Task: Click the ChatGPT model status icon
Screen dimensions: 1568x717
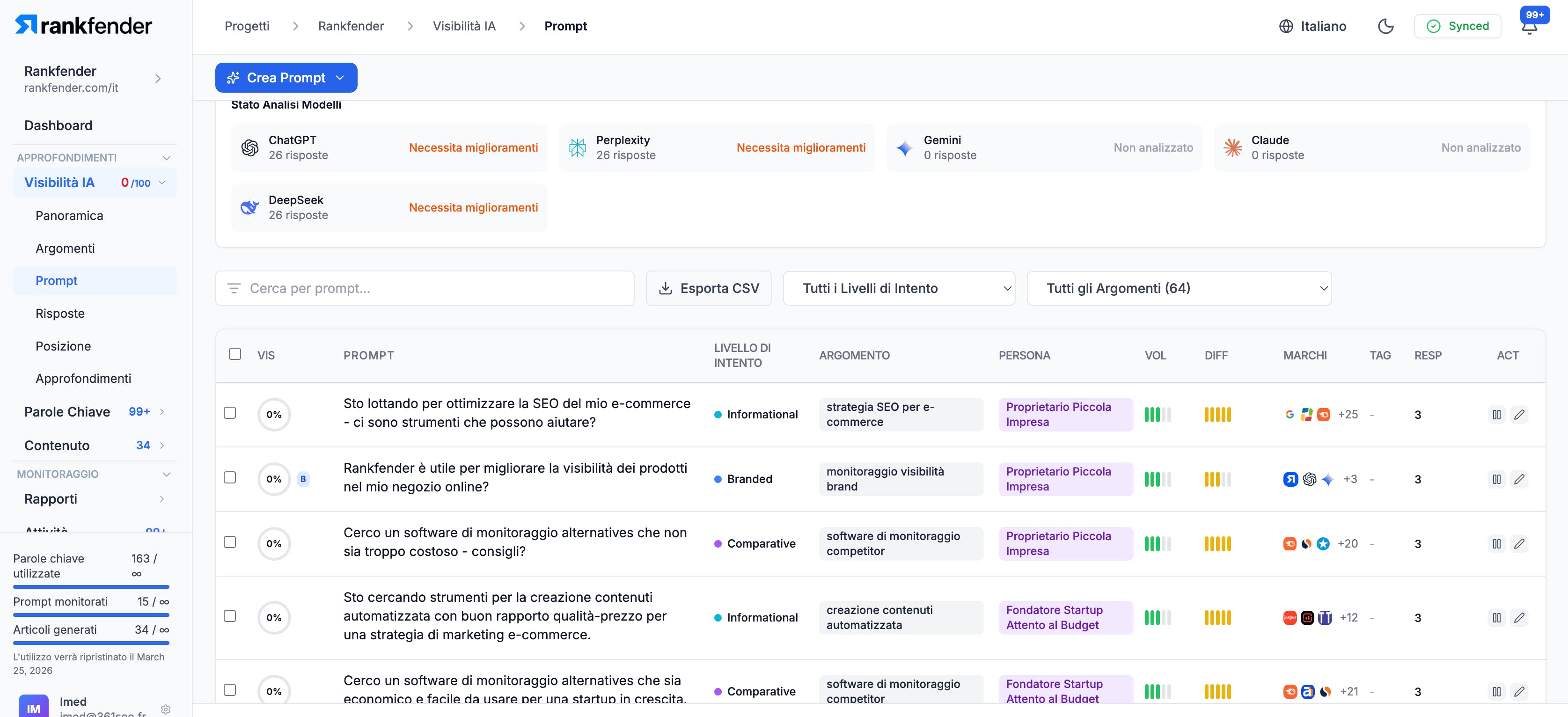Action: pyautogui.click(x=249, y=147)
